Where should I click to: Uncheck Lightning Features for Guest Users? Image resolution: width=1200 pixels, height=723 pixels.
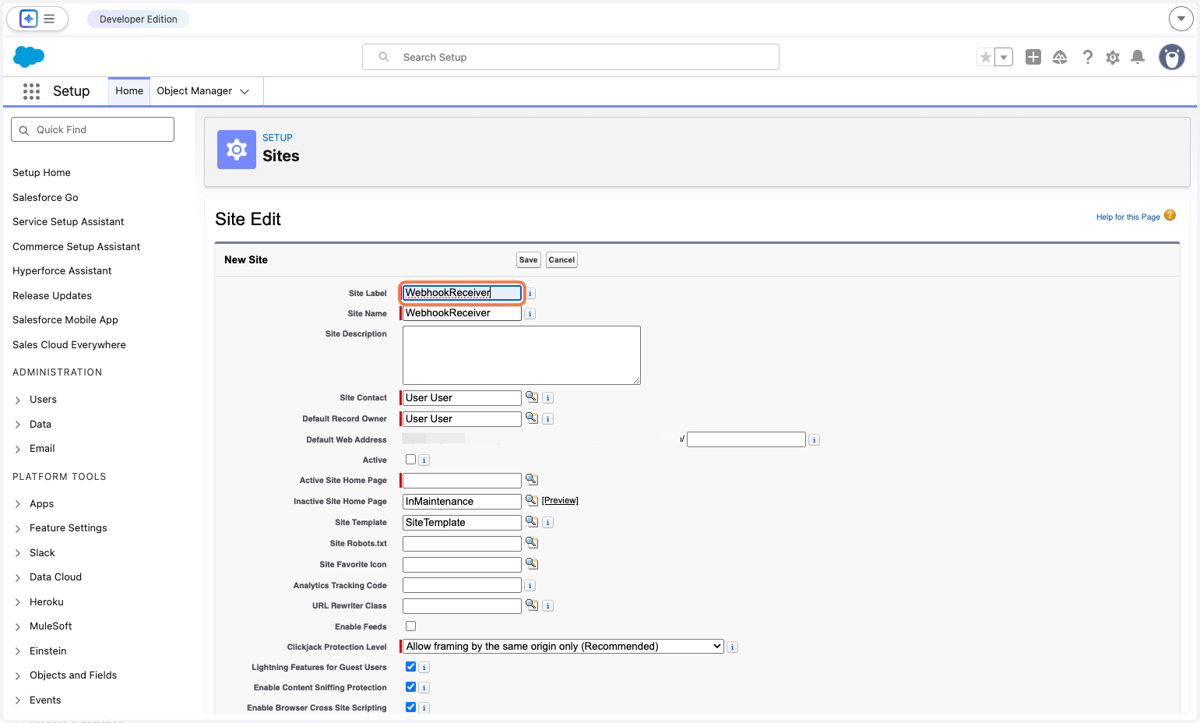[x=410, y=666]
